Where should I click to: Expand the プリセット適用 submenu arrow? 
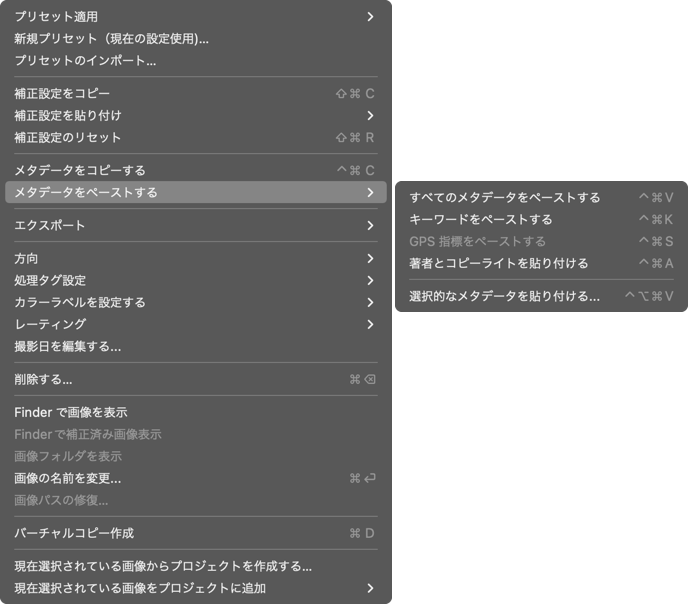coord(370,17)
